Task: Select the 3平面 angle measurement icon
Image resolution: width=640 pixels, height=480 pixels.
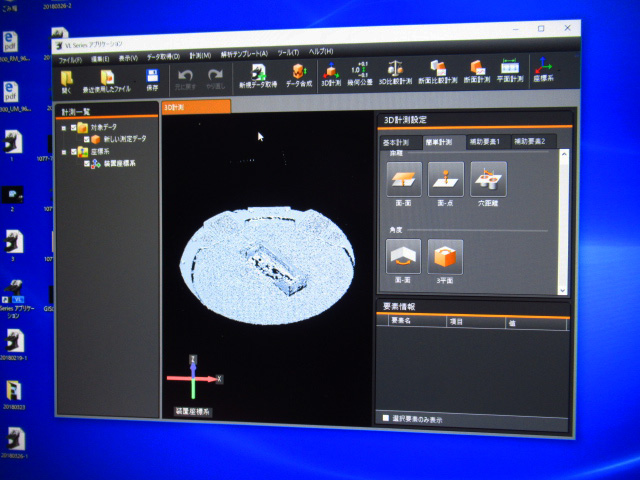Action: pos(445,257)
